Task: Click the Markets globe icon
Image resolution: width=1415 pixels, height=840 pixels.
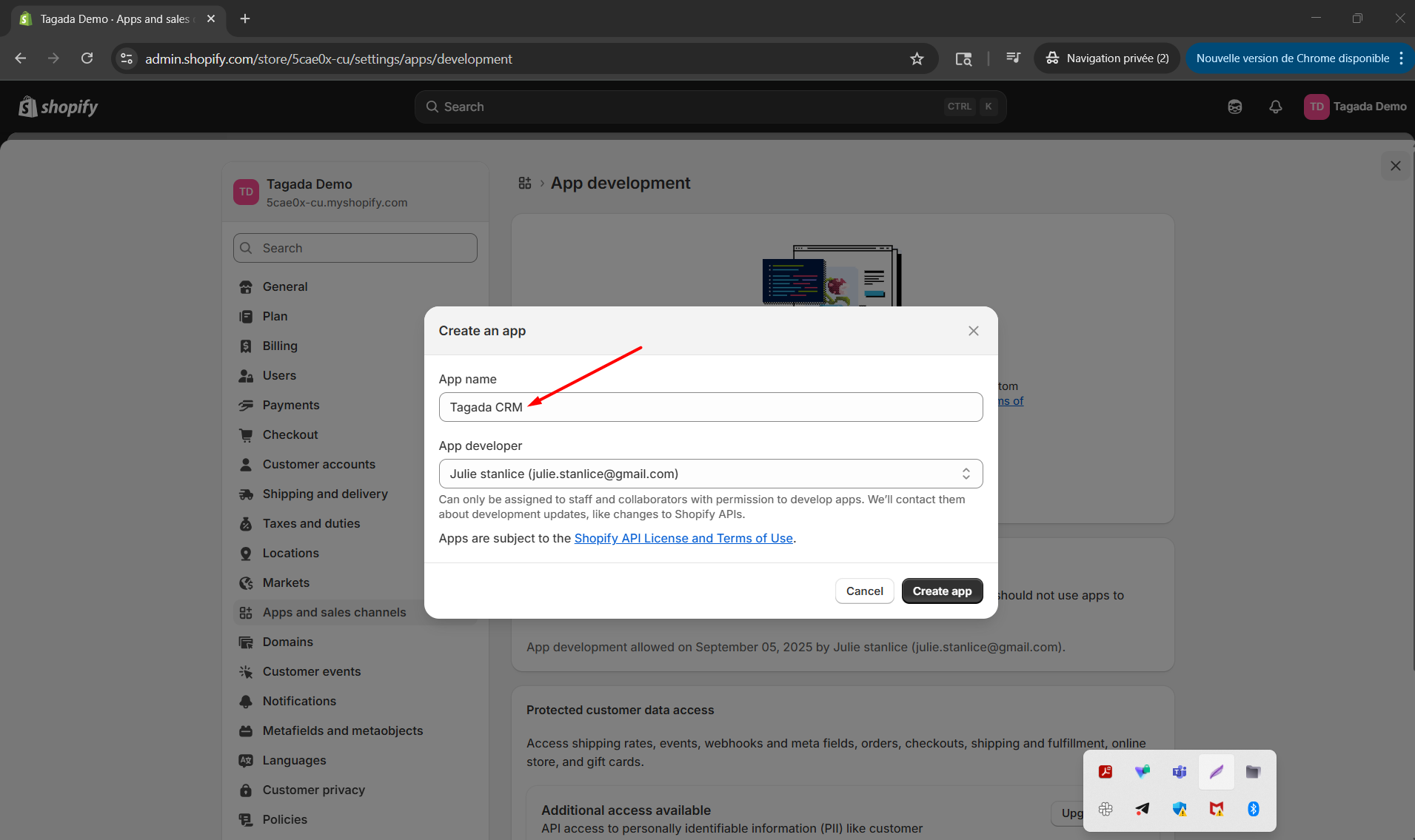Action: pos(246,582)
